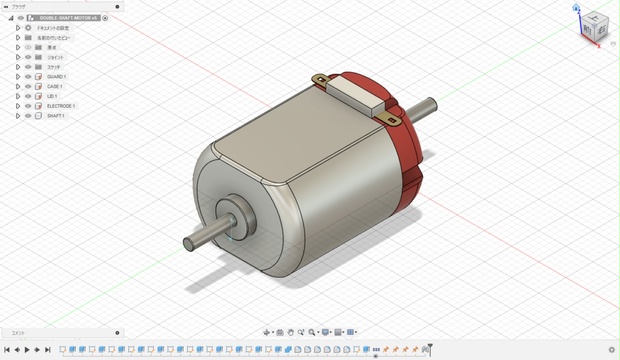Select the Orbit tool in navigation bar
The height and width of the screenshot is (360, 620).
pos(267,332)
